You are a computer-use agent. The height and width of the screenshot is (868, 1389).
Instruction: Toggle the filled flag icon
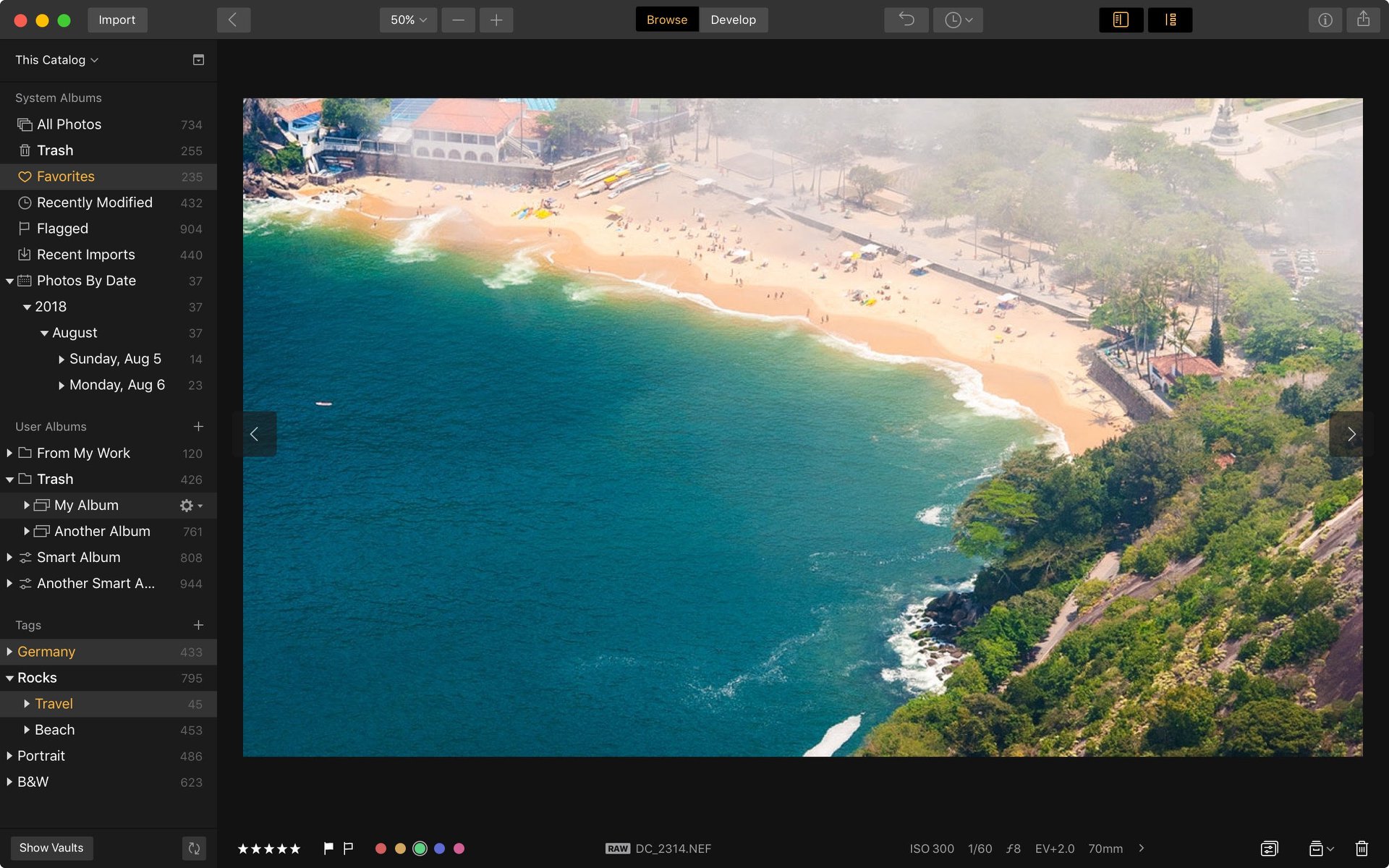coord(328,848)
